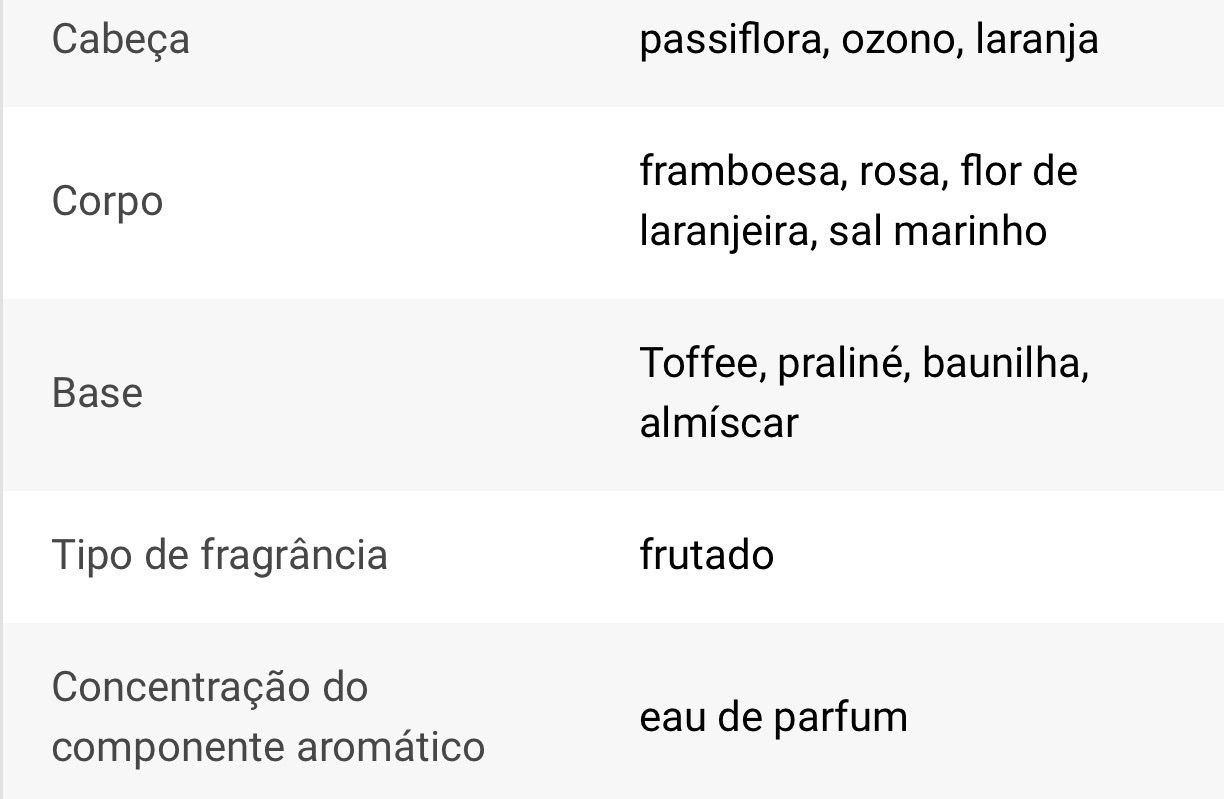Screen dimensions: 1224x799
Task: Select the word "framboesa"
Action: click(x=736, y=171)
